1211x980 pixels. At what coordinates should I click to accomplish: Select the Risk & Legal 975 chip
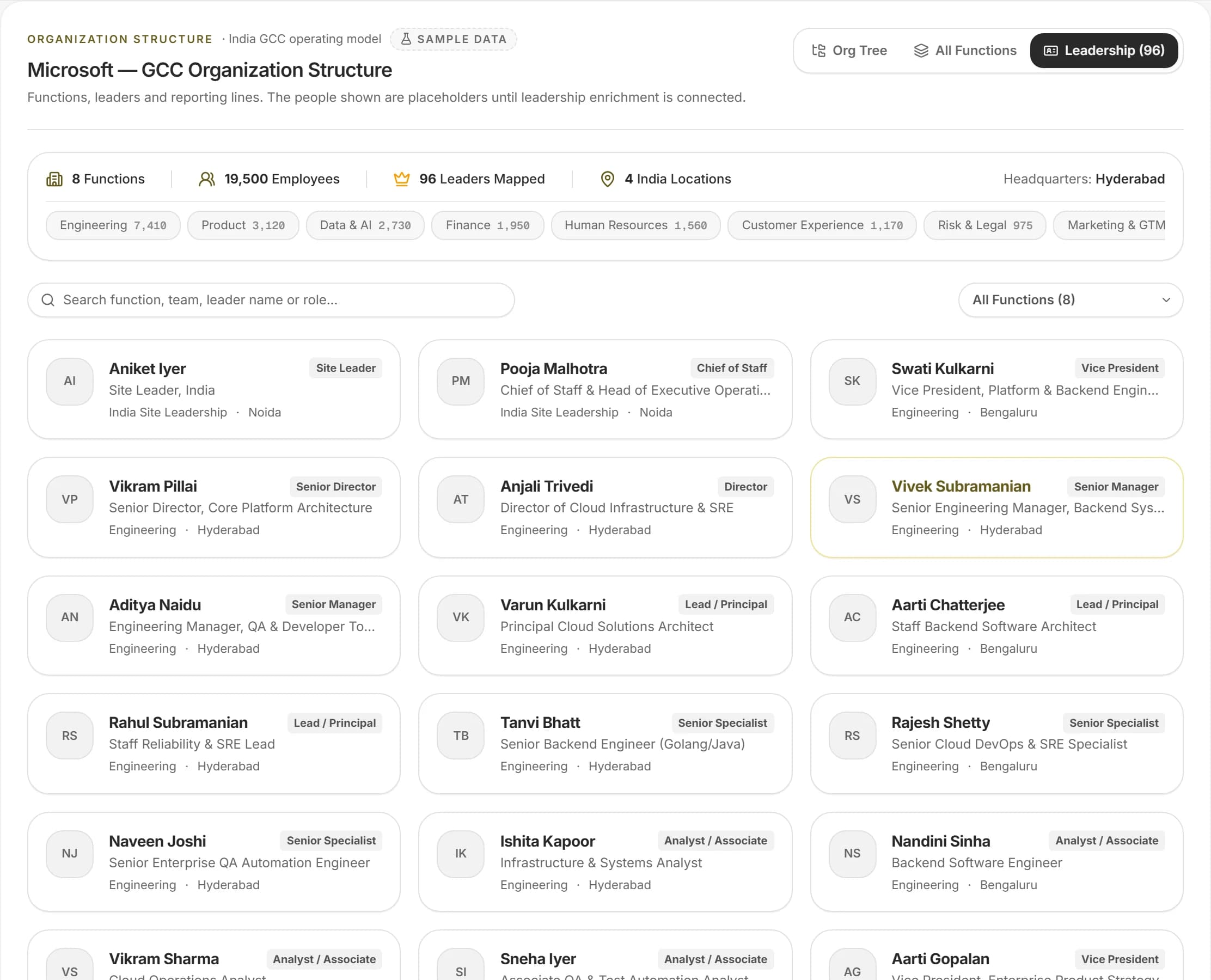click(984, 225)
